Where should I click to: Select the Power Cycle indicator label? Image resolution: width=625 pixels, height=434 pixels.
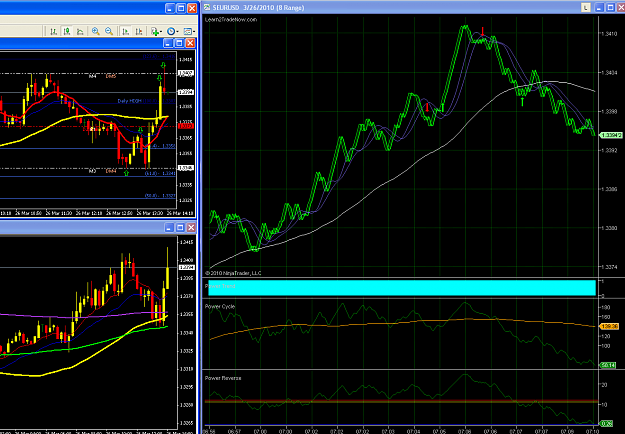click(x=220, y=306)
